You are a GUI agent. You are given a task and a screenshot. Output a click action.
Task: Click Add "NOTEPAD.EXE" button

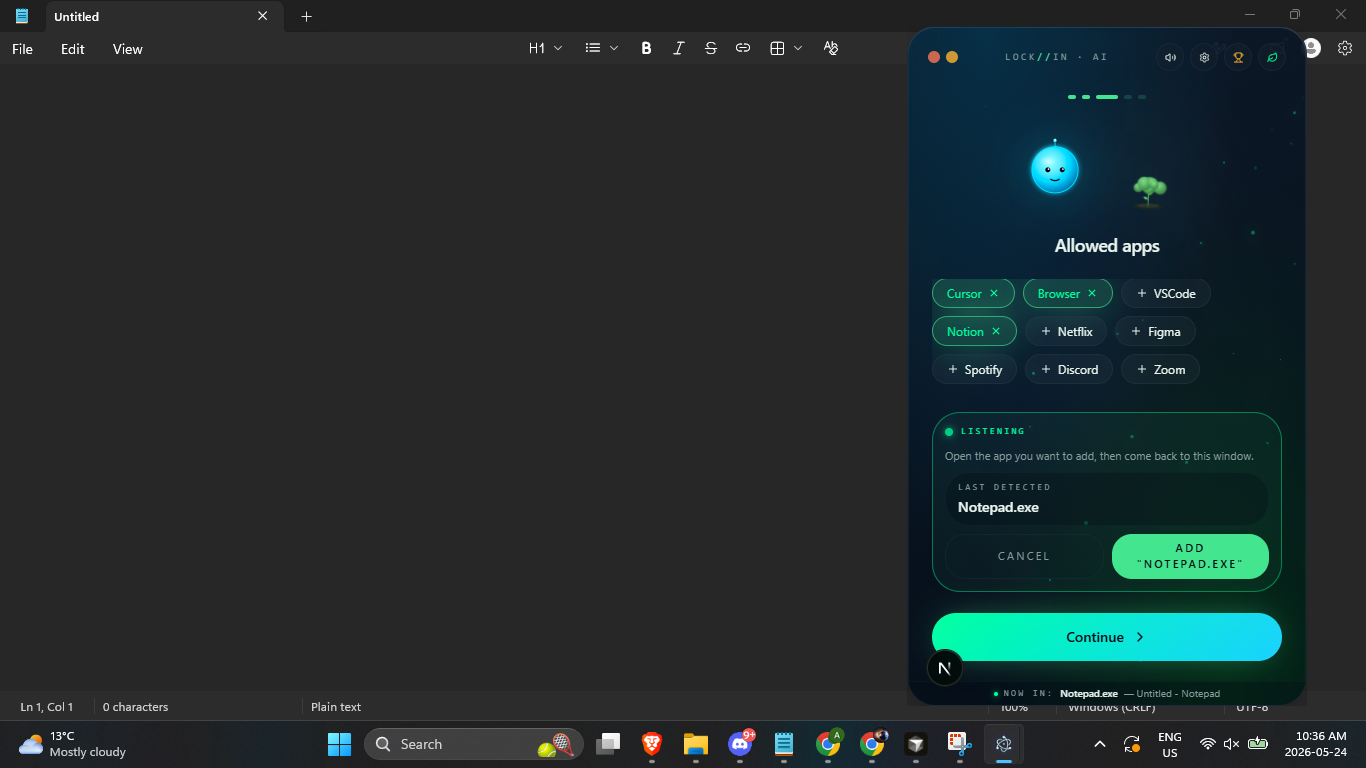(1190, 556)
